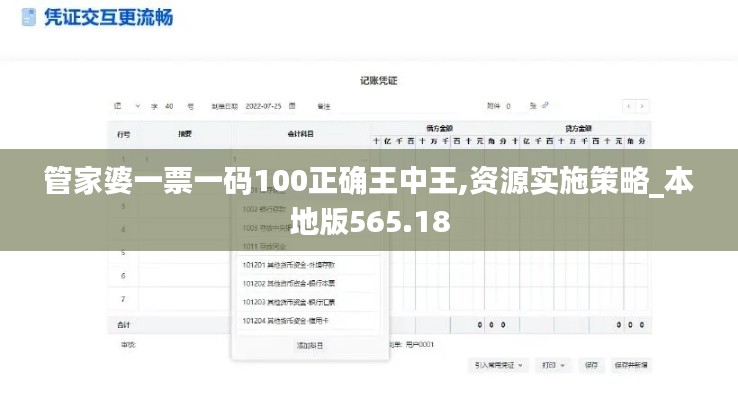This screenshot has width=738, height=400.
Task: Expand the 打印 dropdown button
Action: (x=552, y=365)
